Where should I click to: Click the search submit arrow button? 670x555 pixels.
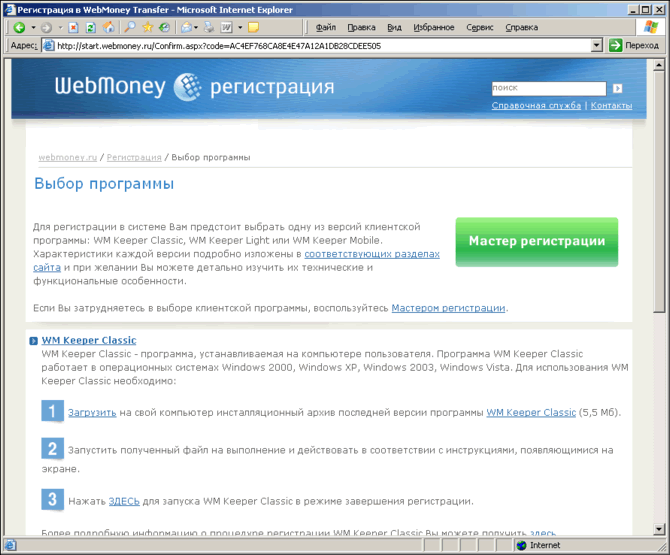[x=617, y=88]
